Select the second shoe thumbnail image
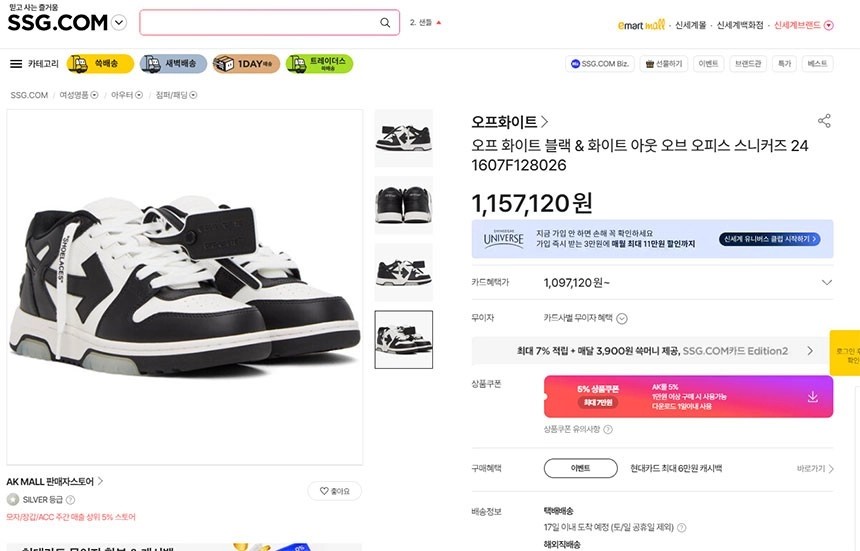Screen dimensions: 860x551 [x=403, y=205]
